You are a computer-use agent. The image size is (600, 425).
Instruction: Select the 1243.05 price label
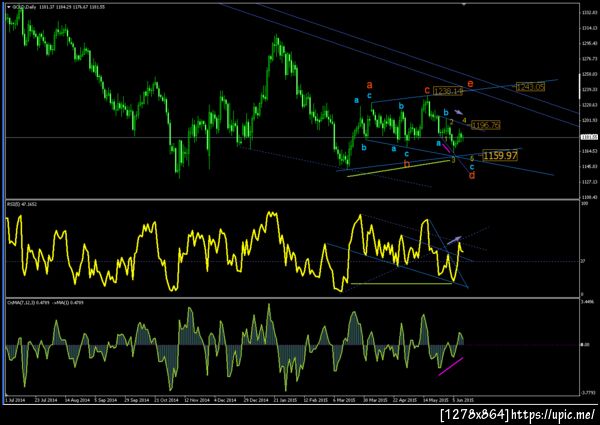[530, 87]
